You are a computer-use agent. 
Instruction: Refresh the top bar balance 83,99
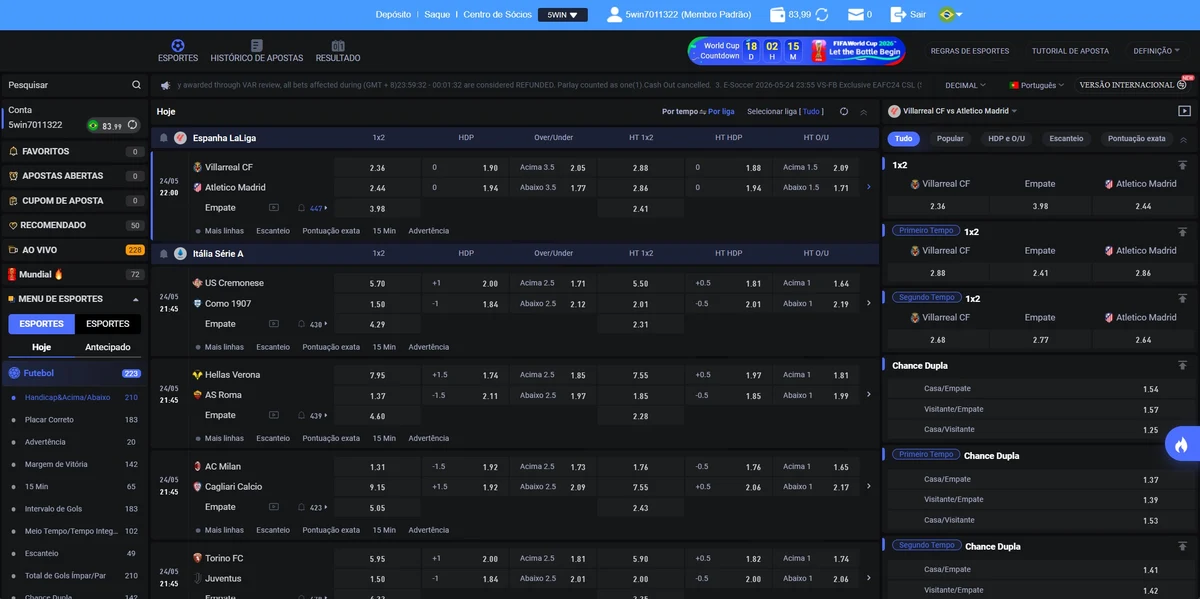point(822,15)
